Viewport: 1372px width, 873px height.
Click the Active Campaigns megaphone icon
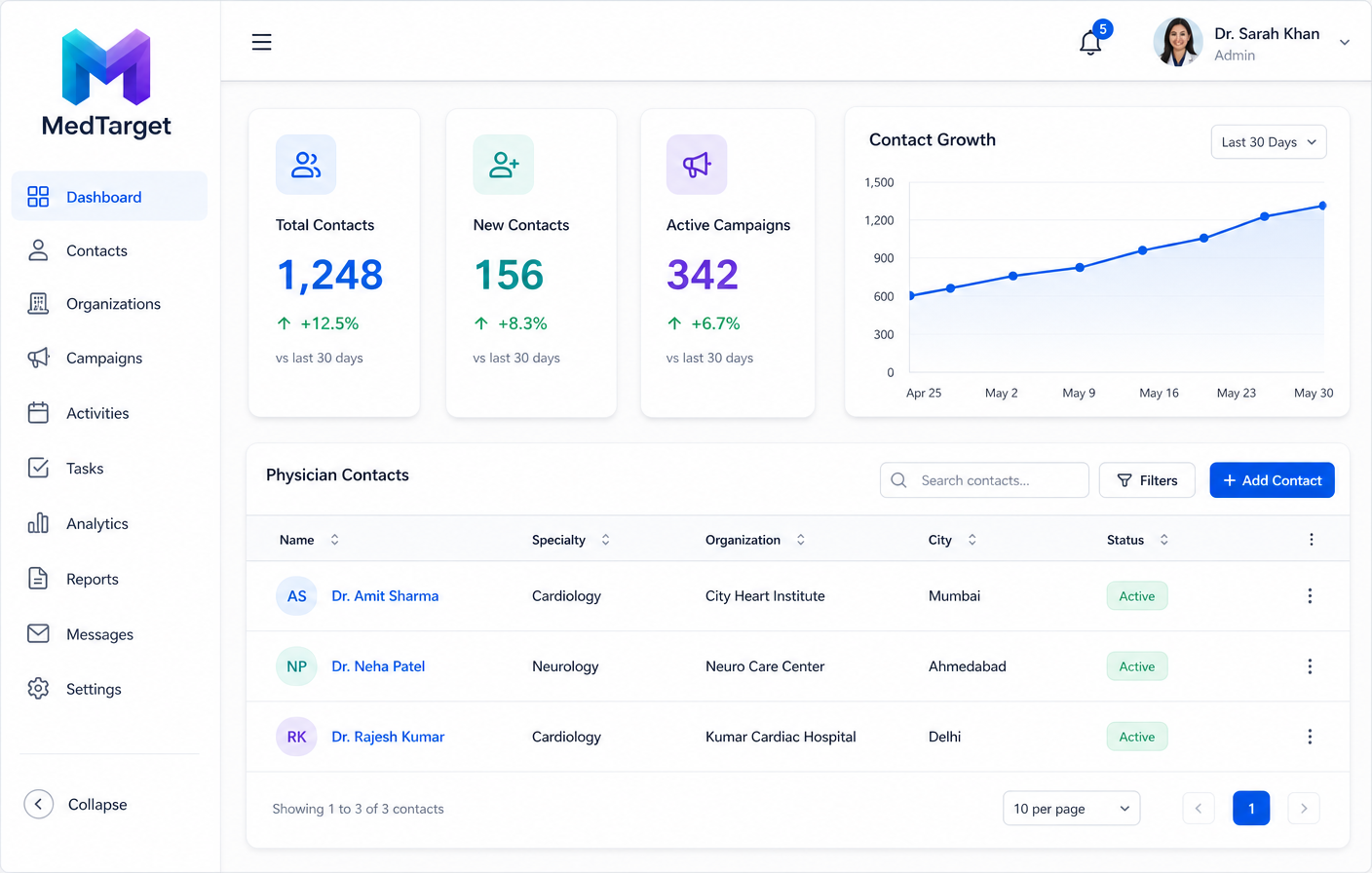[697, 165]
